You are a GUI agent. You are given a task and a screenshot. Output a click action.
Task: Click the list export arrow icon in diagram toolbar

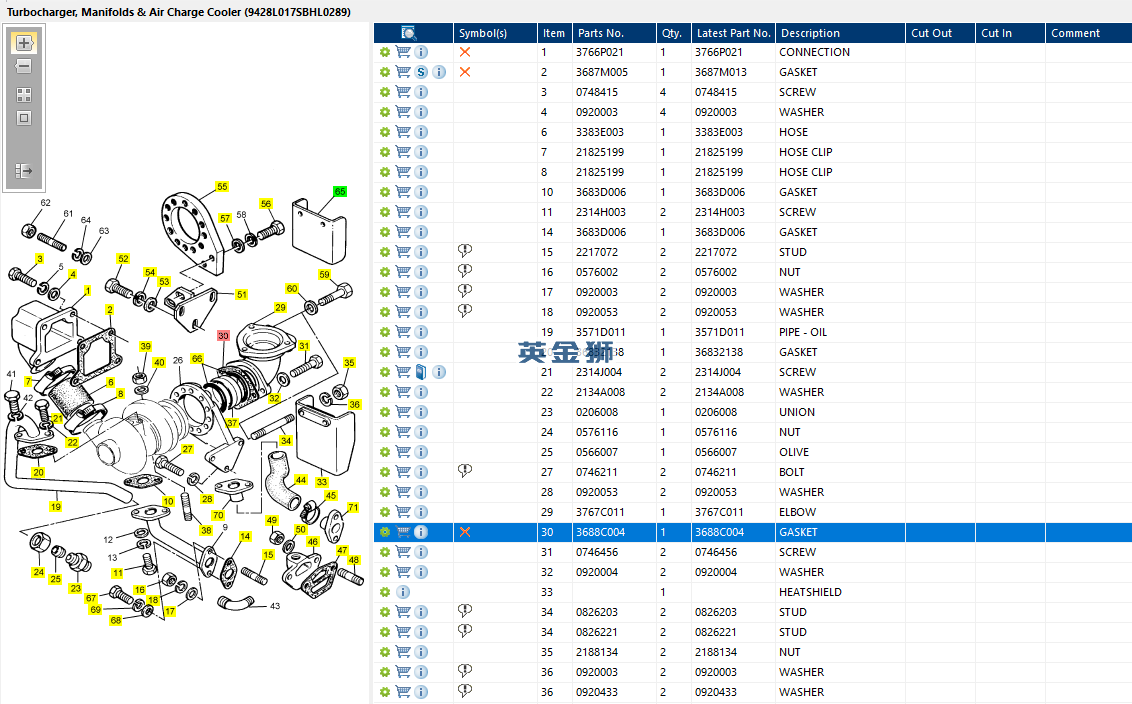coord(24,171)
